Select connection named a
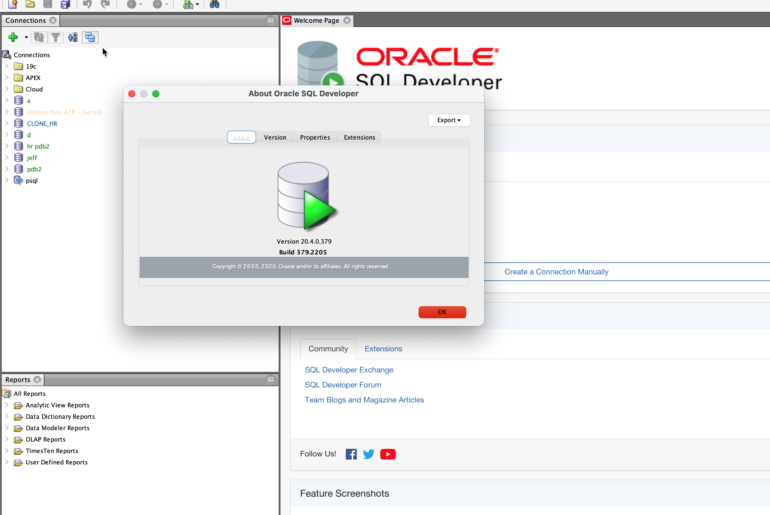Screen dimensions: 770x515 [x=28, y=101]
